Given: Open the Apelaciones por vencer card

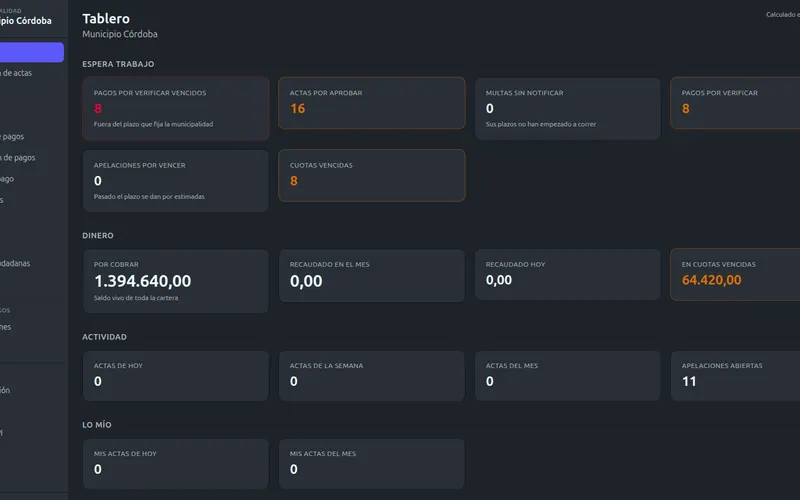Looking at the screenshot, I should 176,181.
